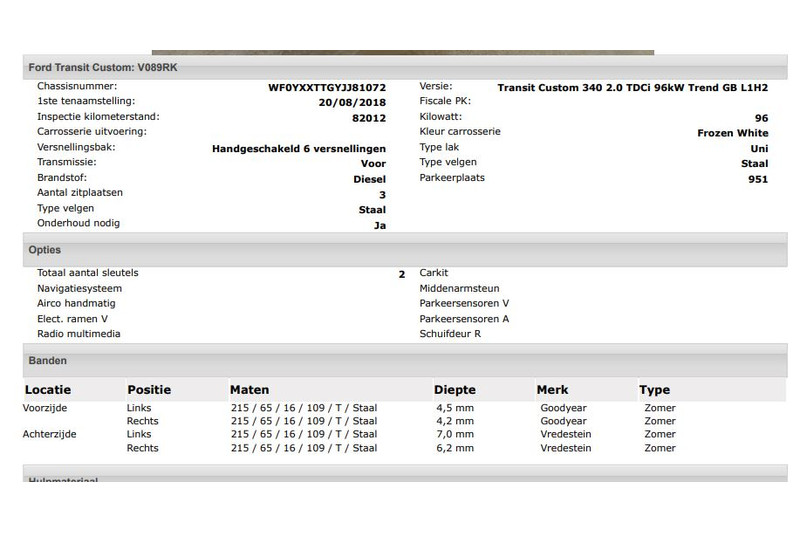Click the Voorzijde row label
The image size is (800, 533).
[50, 408]
